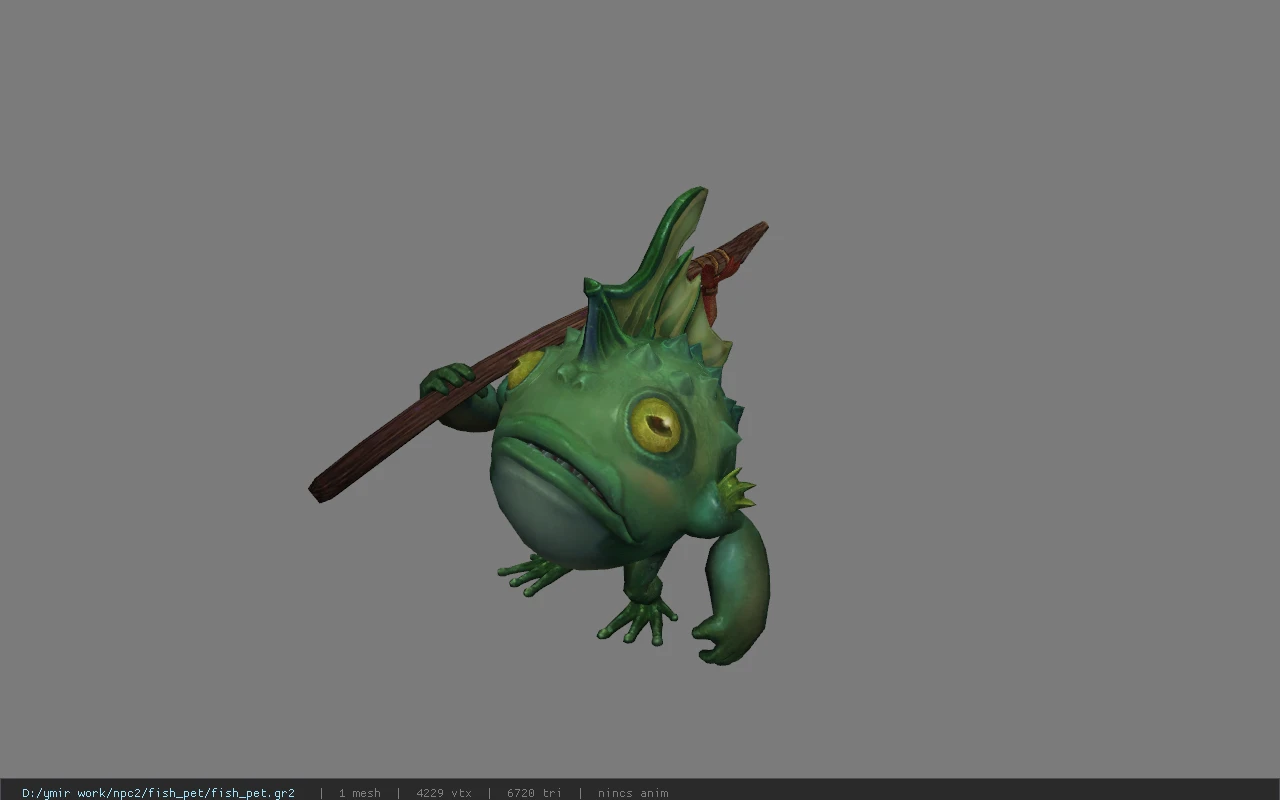Screen dimensions: 1280x800
Task: Click the '4229 vtx' vertex count
Action: [x=443, y=793]
